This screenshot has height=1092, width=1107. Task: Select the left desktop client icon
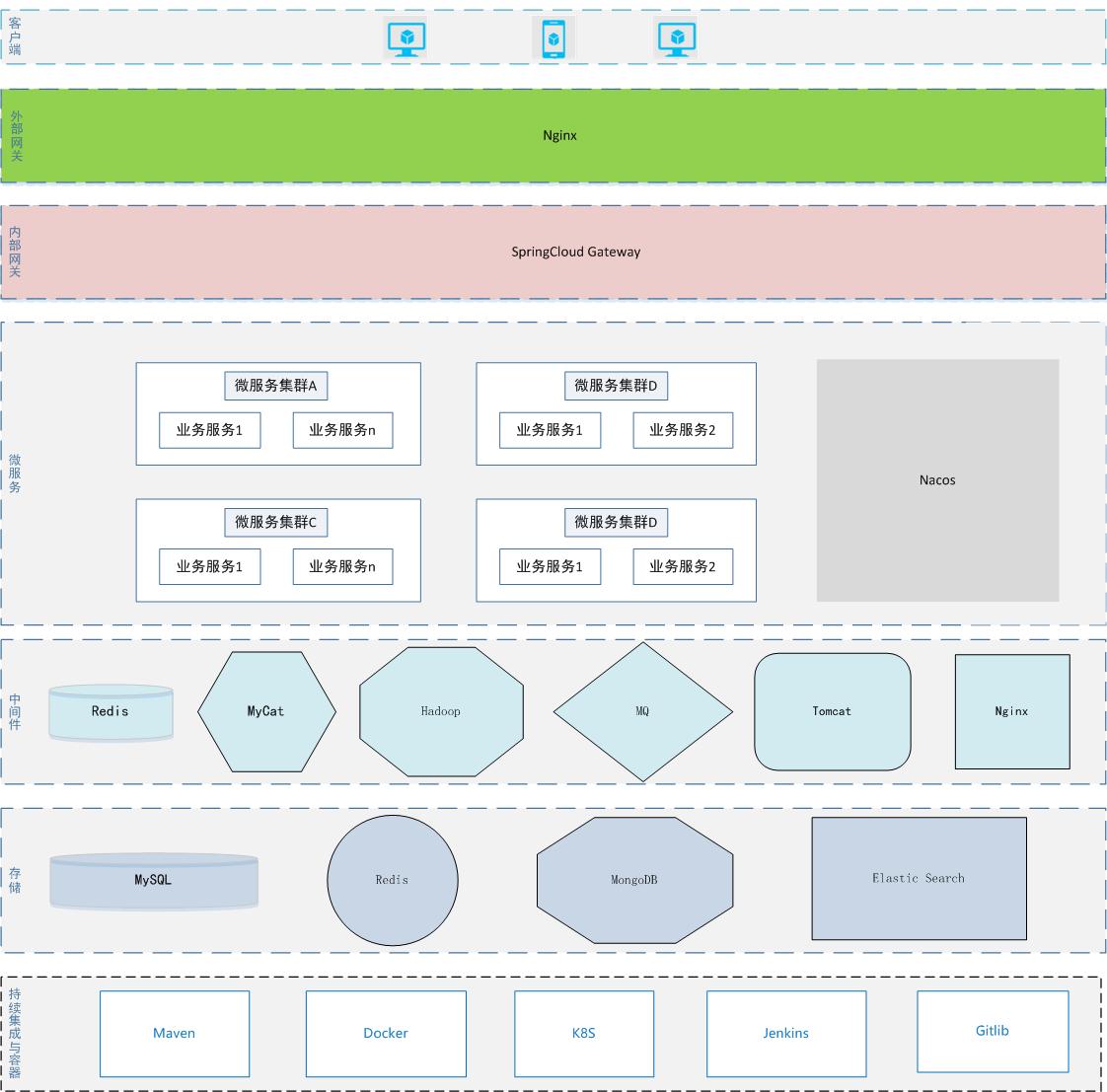pos(405,37)
